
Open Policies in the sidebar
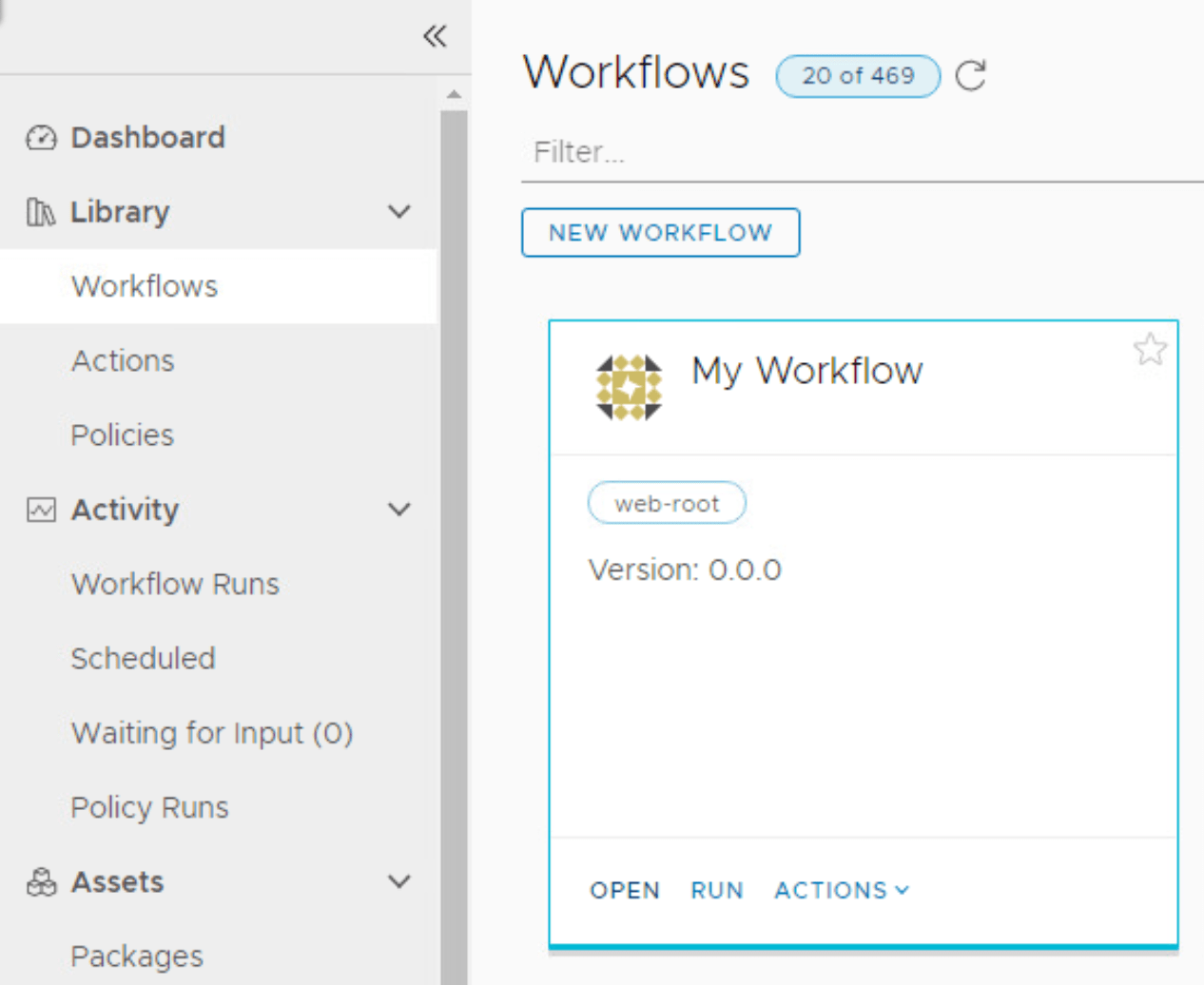pos(123,435)
